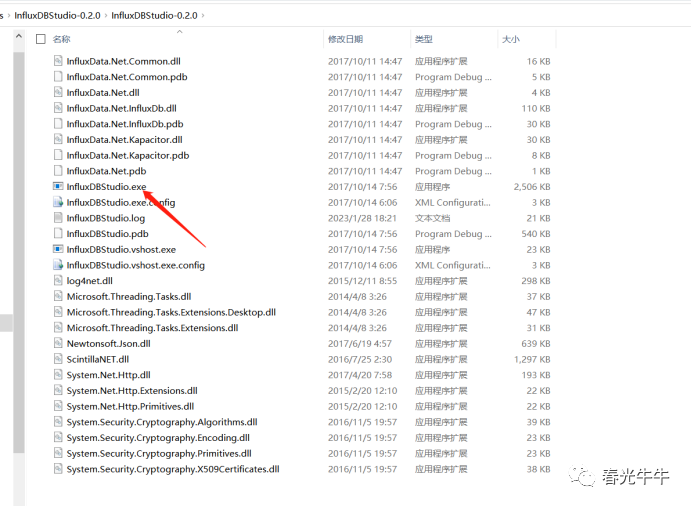The width and height of the screenshot is (692, 507).
Task: Sort files by the 类型 column header
Action: (x=424, y=39)
